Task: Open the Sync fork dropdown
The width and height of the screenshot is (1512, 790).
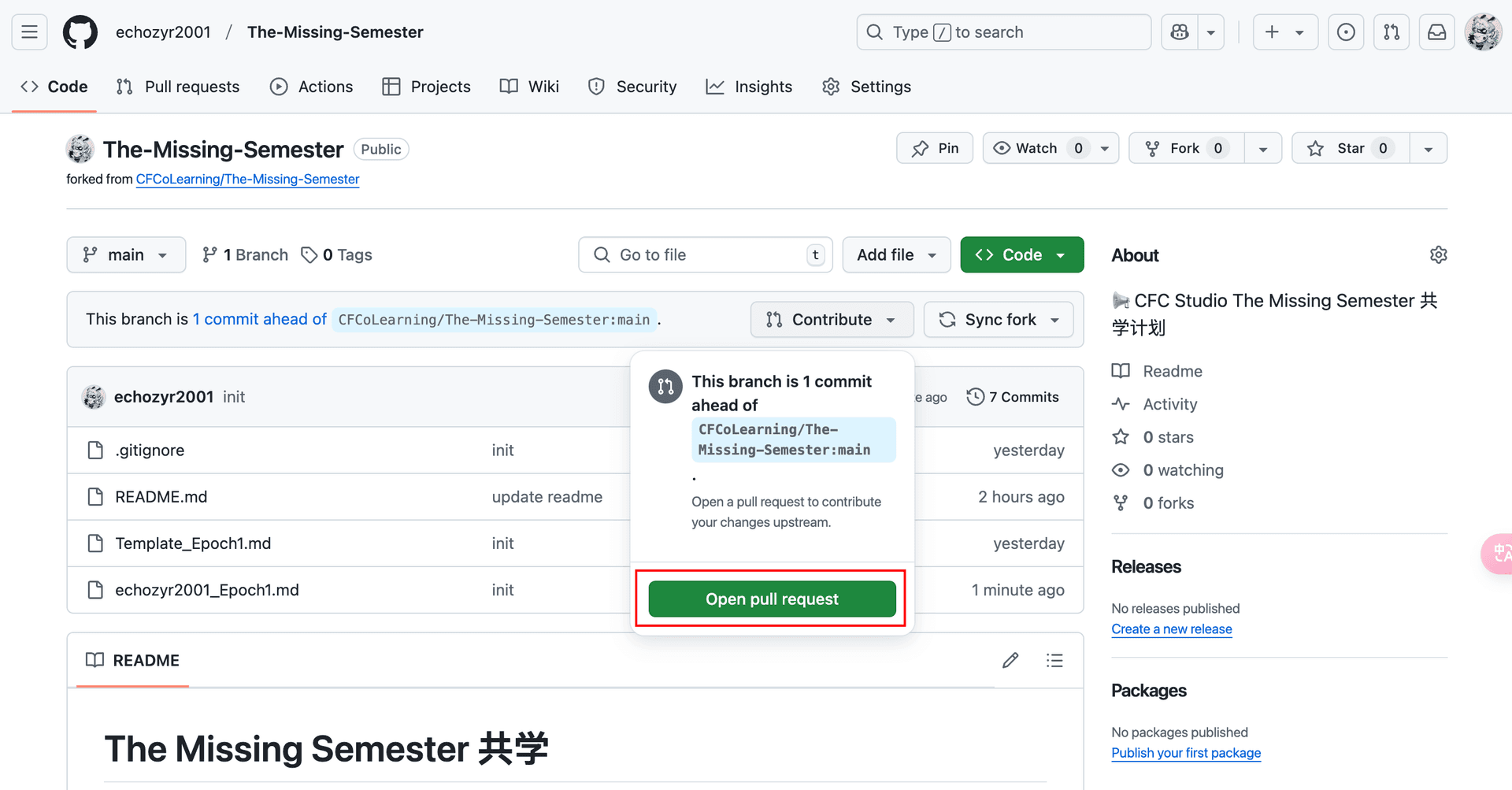Action: tap(999, 320)
